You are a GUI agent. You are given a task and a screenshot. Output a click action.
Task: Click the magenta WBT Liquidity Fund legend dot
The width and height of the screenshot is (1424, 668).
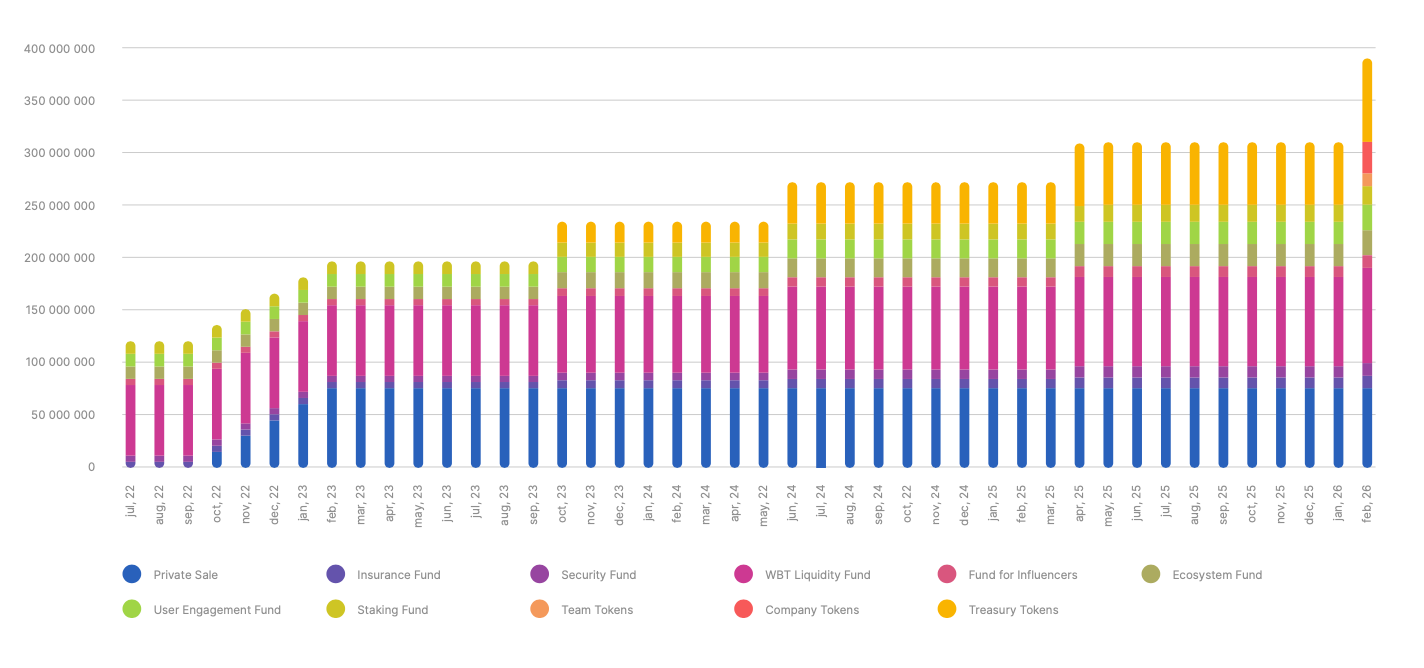click(744, 574)
